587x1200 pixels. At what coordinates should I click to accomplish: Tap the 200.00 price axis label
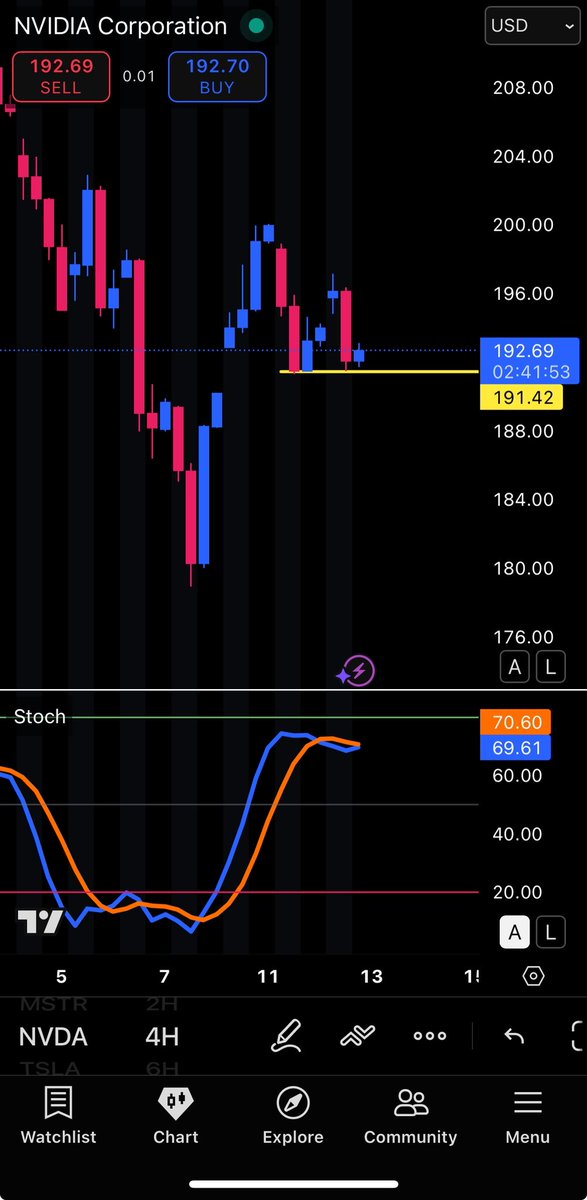coord(523,225)
